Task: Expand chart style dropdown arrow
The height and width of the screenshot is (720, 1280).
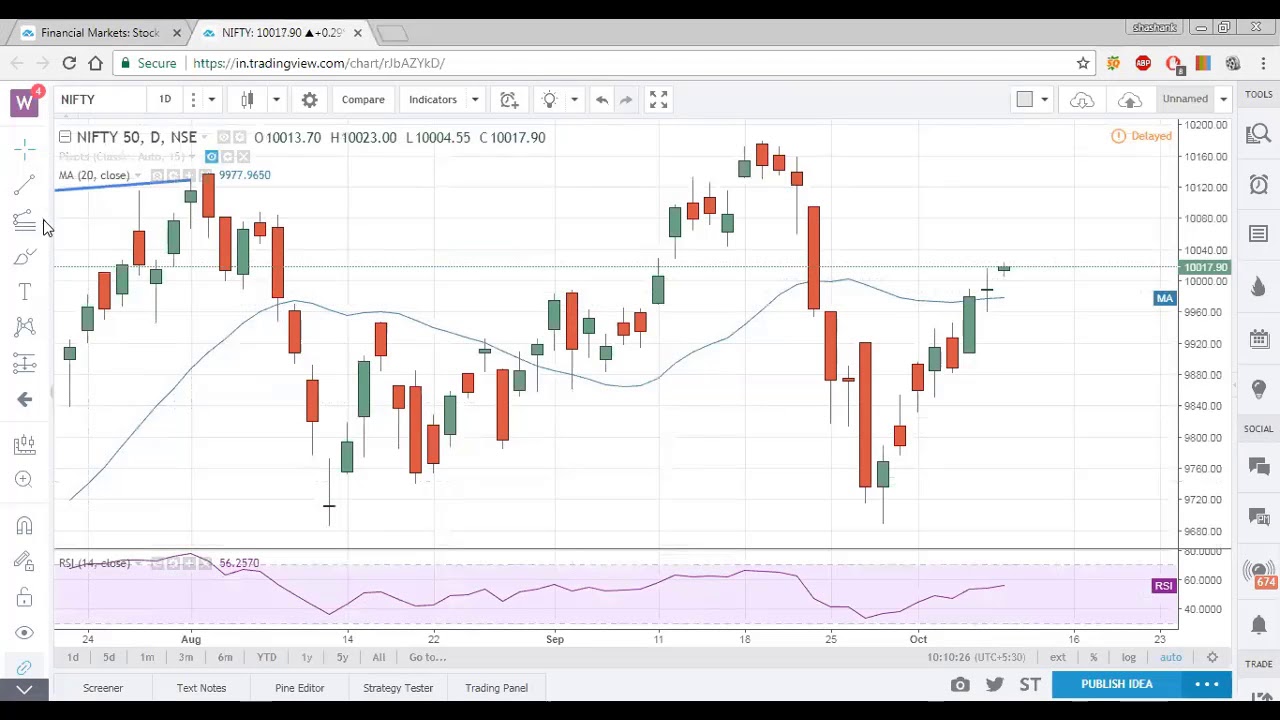Action: (x=276, y=99)
